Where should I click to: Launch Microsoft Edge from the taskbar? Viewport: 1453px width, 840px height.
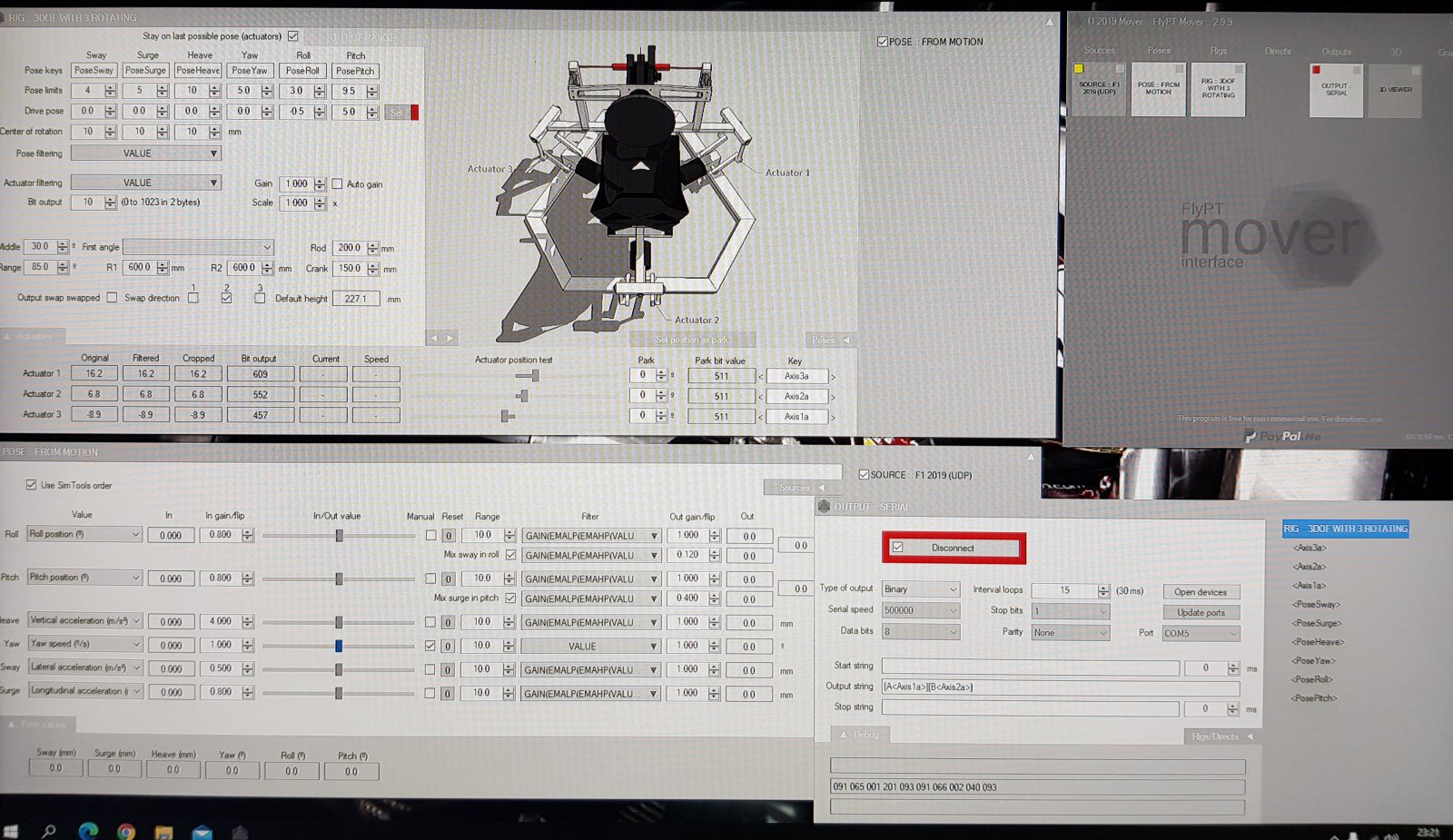88,831
